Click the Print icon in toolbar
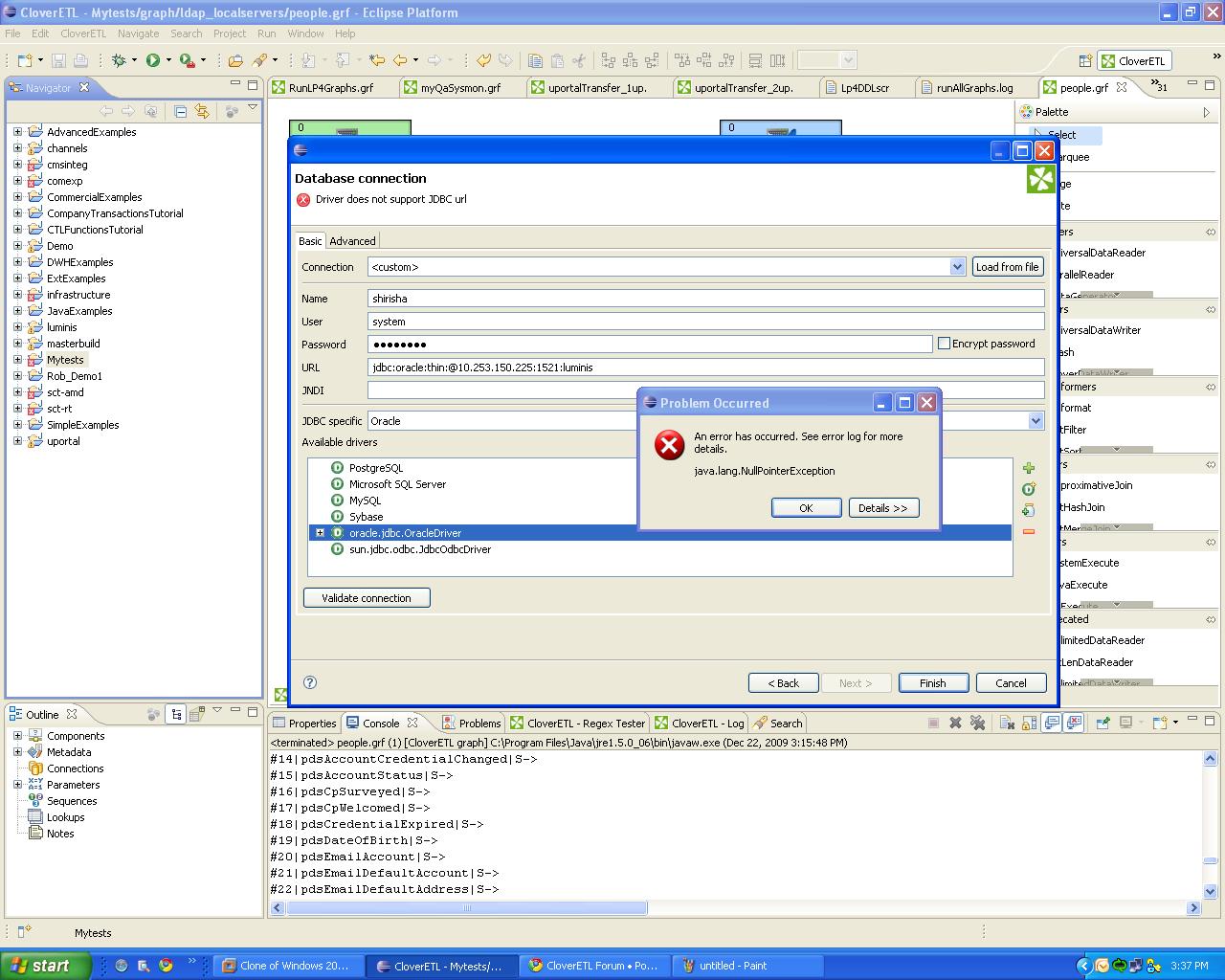 click(x=80, y=60)
